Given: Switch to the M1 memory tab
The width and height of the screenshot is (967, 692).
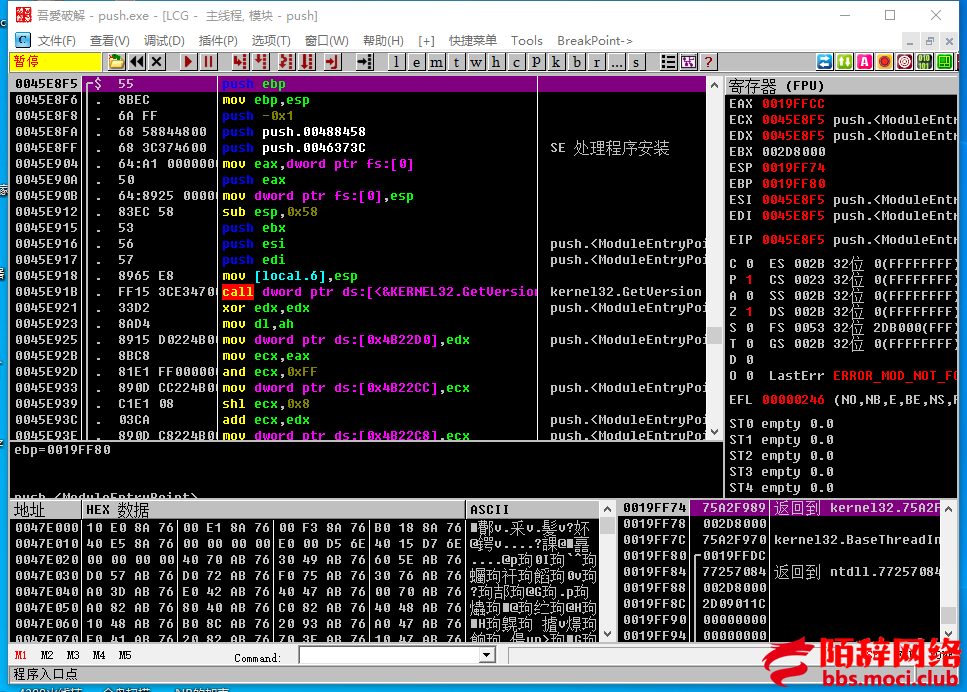Looking at the screenshot, I should point(20,656).
